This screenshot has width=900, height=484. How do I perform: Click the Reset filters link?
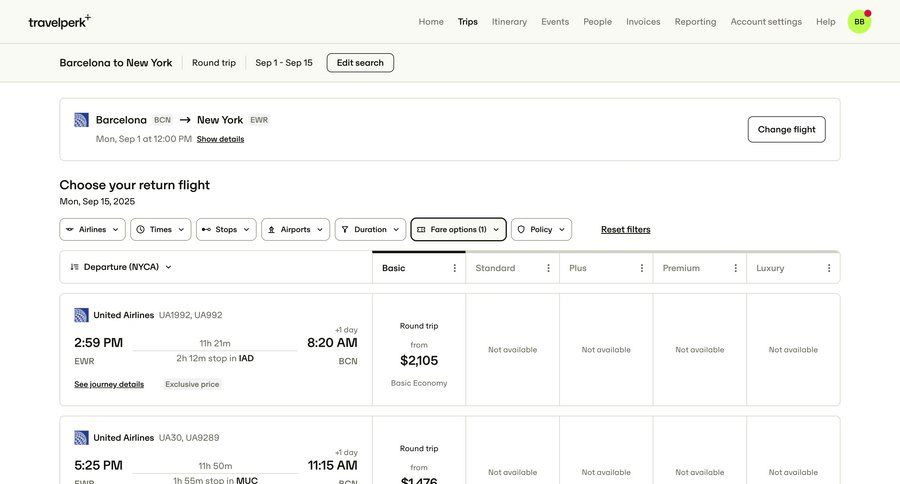click(x=625, y=230)
